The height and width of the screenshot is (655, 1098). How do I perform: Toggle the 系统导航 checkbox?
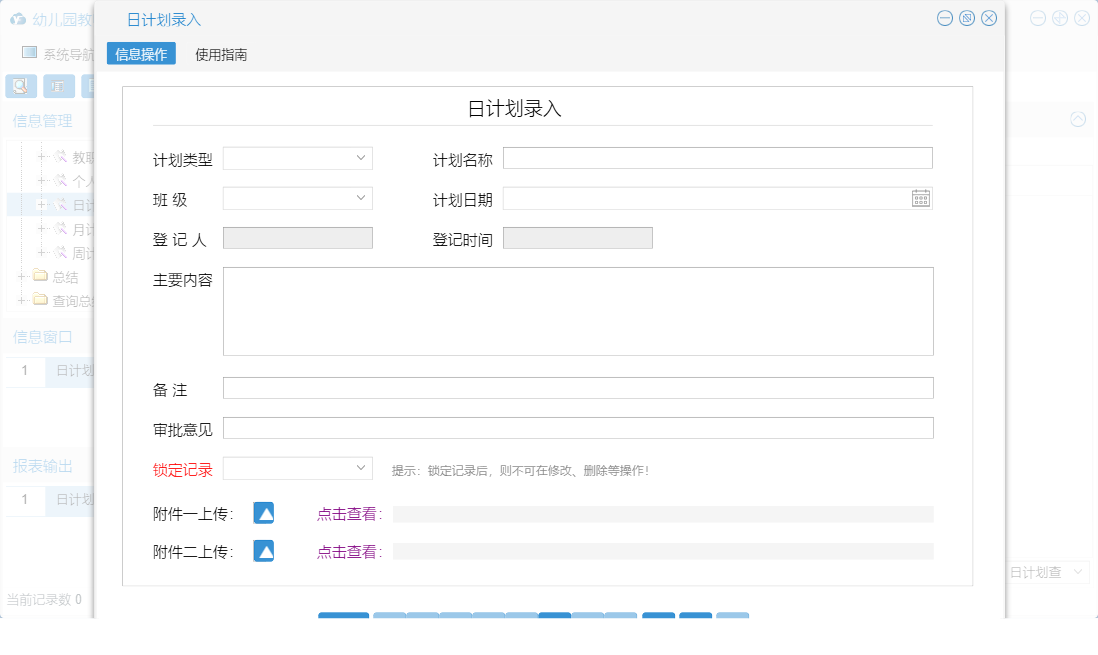27,54
